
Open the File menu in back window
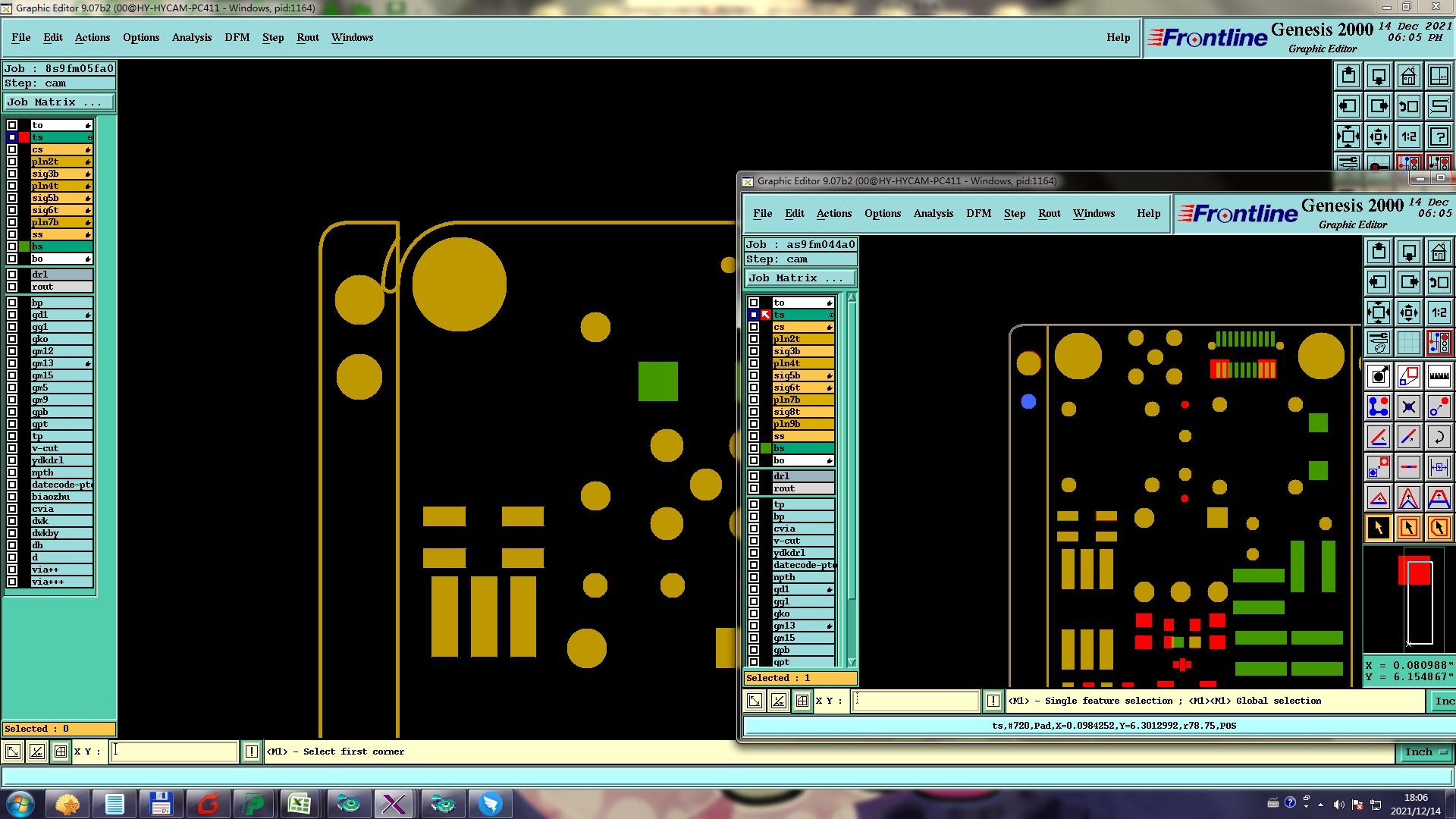tap(21, 37)
